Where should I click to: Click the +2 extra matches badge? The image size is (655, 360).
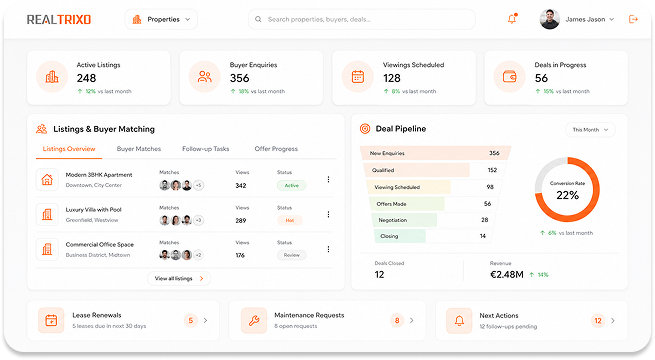tap(199, 255)
